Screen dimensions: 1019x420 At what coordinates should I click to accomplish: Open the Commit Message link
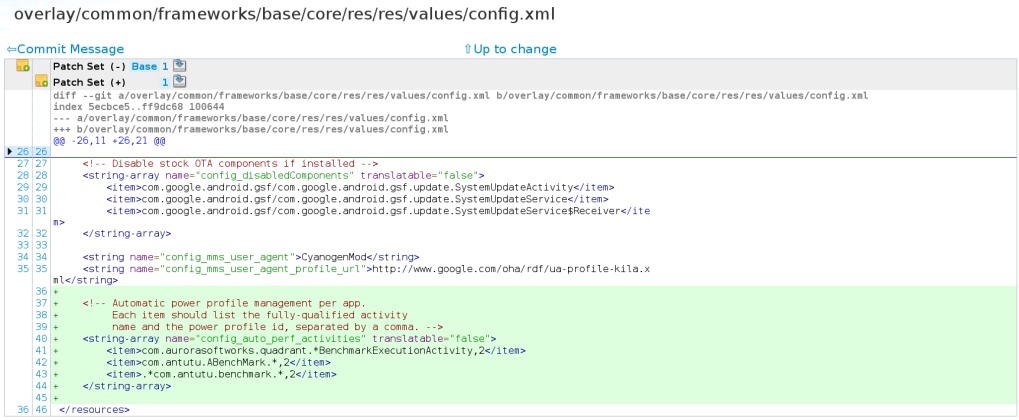pos(70,49)
